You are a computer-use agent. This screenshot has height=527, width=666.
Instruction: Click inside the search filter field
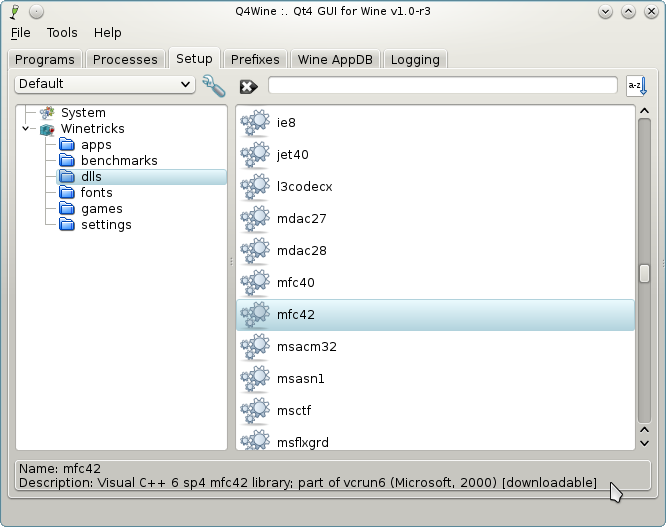442,85
